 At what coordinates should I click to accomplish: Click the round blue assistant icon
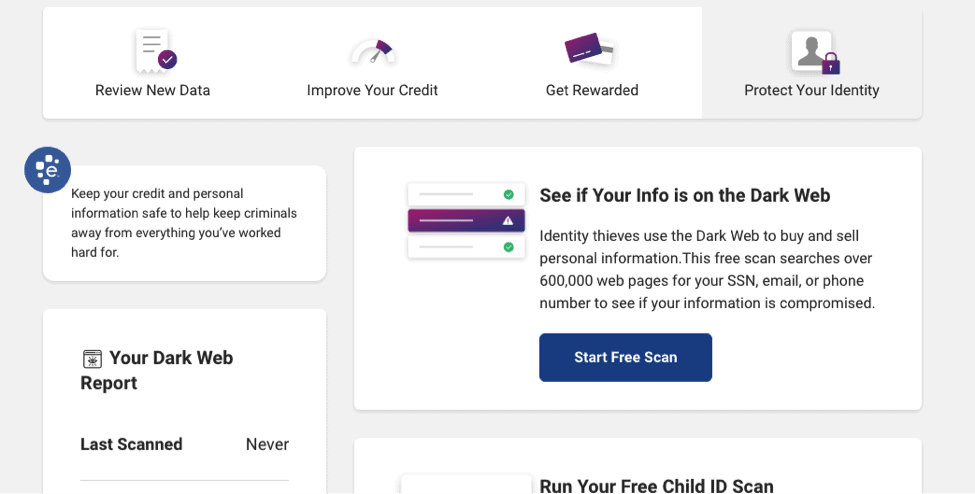click(x=47, y=170)
